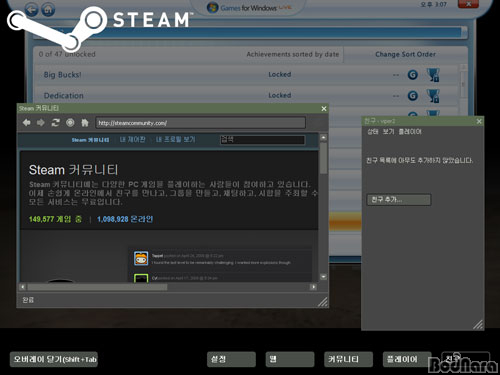The height and width of the screenshot is (375, 500).
Task: Open the 내 프로필 보기 page link
Action: coord(176,140)
